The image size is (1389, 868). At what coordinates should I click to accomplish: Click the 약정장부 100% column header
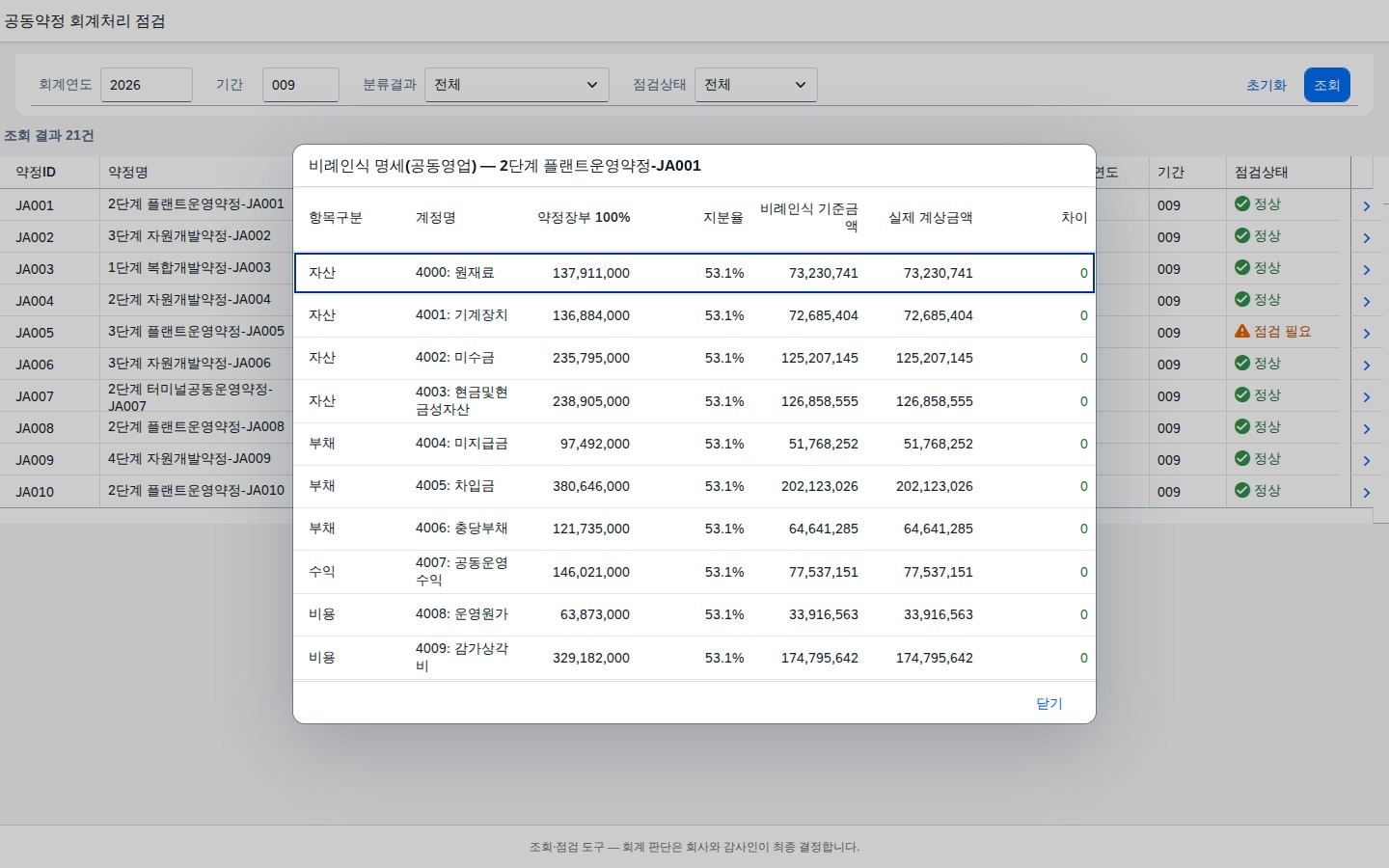584,218
